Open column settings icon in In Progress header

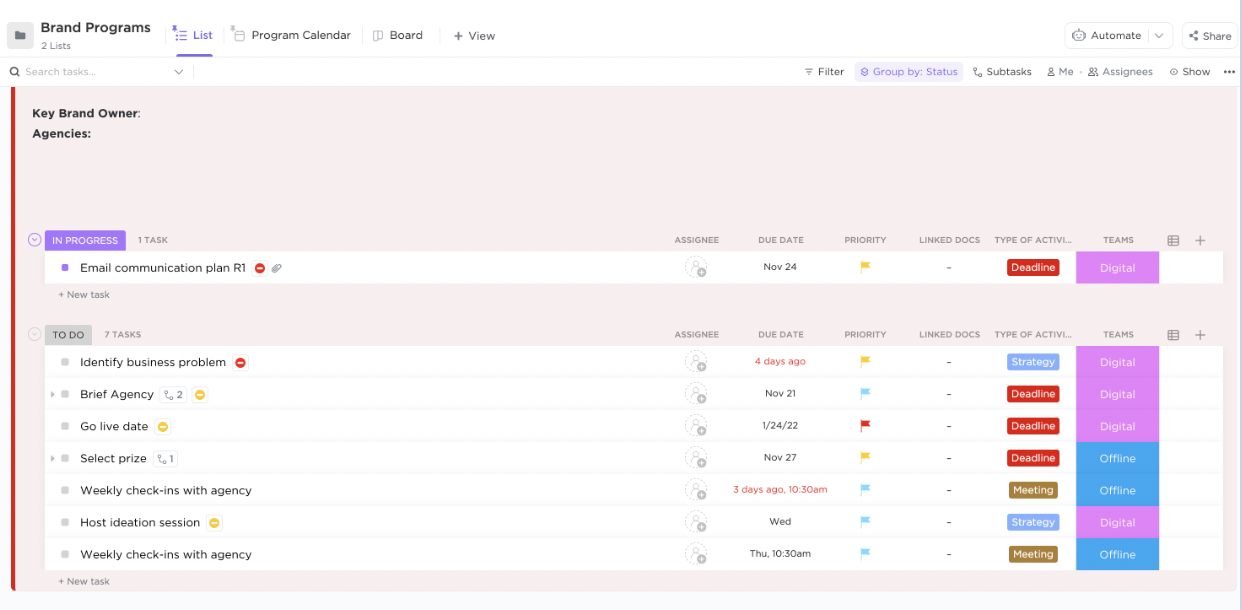point(1173,240)
